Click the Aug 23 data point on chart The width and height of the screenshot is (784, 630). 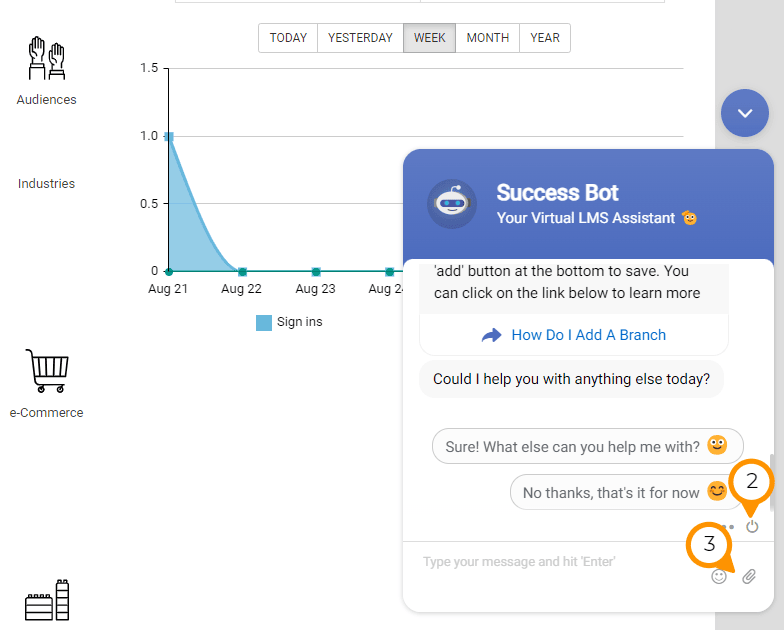click(x=316, y=272)
